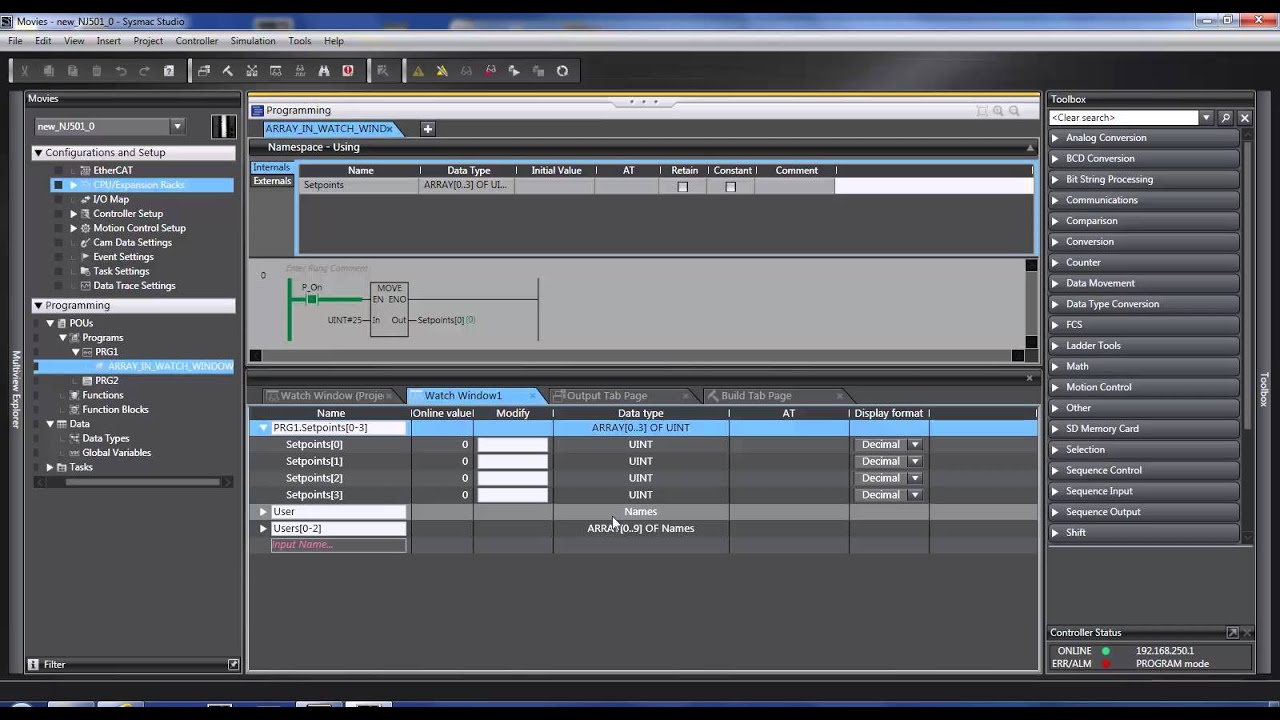Click the Toolbox search text field
The width and height of the screenshot is (1280, 720).
pos(1123,118)
